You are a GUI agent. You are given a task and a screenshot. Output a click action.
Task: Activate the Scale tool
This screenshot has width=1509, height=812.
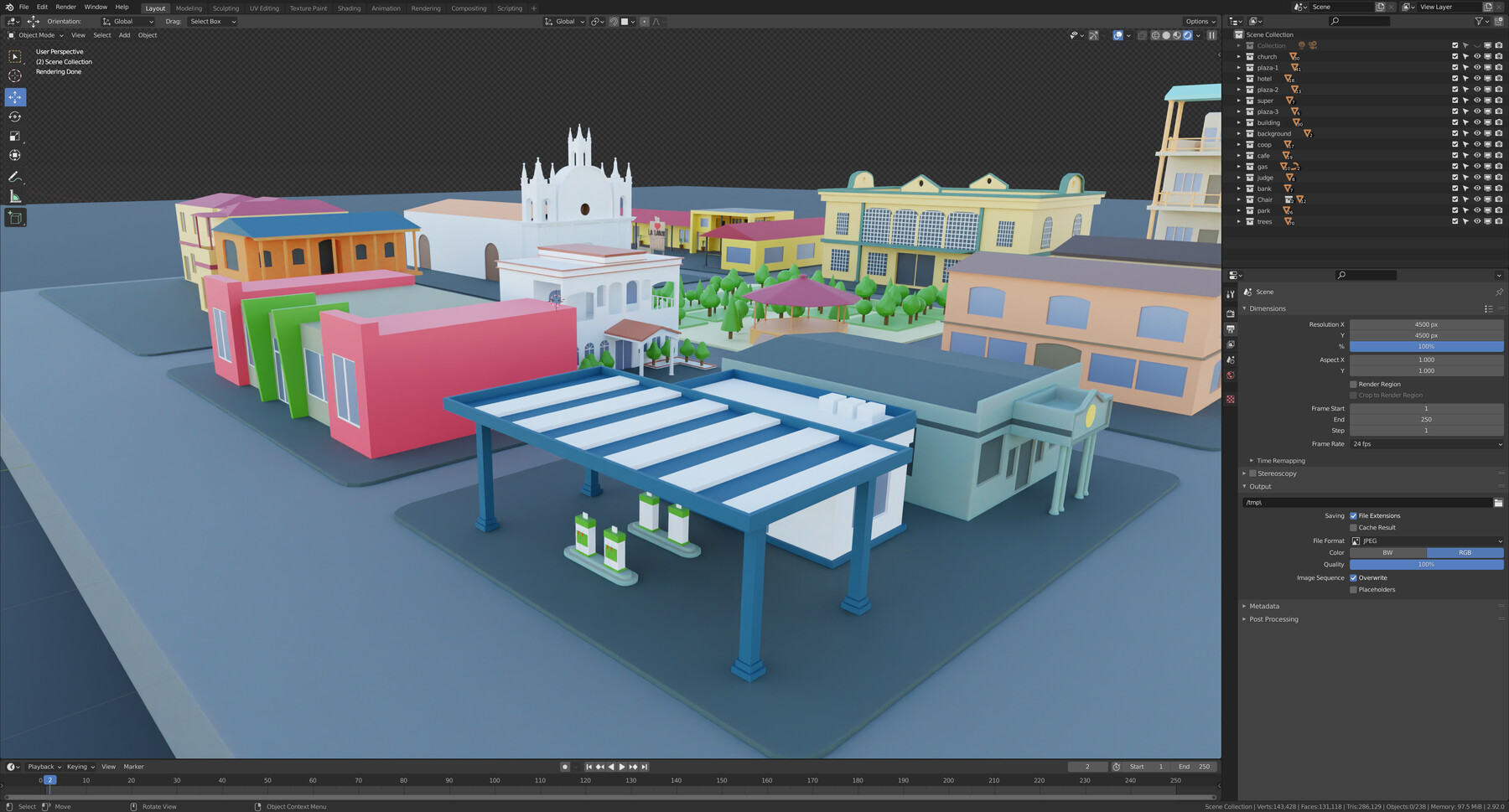point(15,135)
